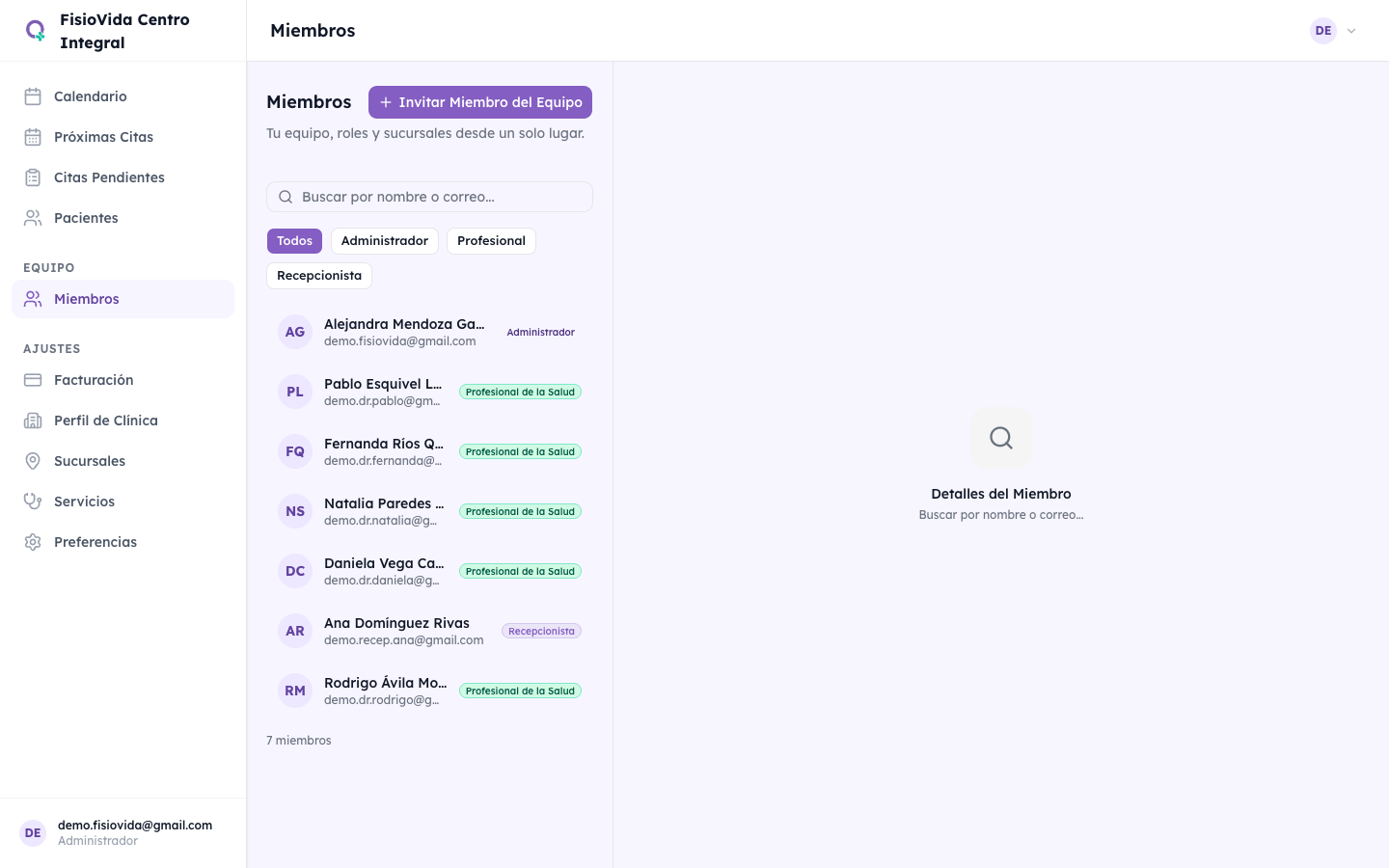Viewport: 1389px width, 868px height.
Task: Open the Sucursales location pin icon
Action: (33, 461)
